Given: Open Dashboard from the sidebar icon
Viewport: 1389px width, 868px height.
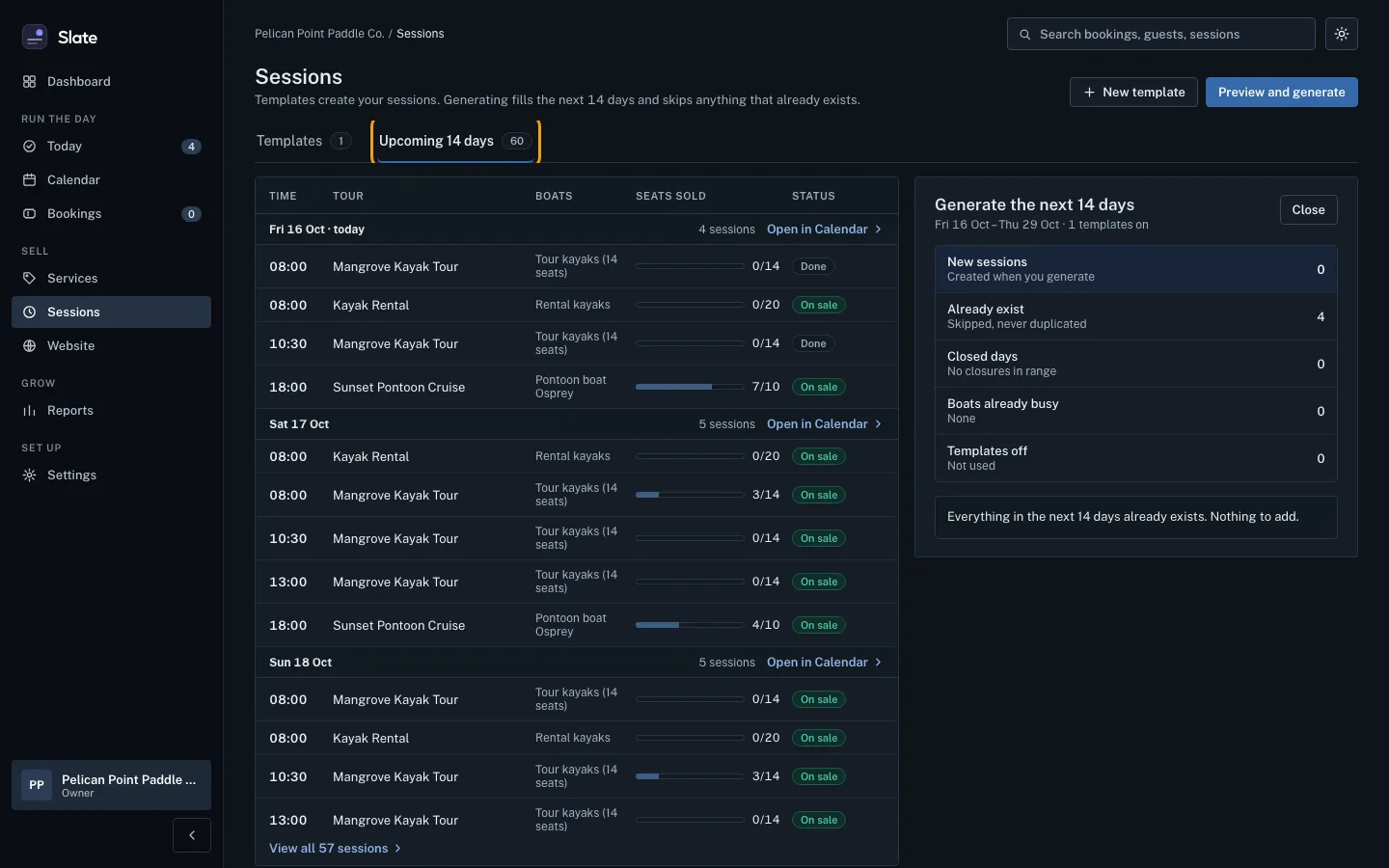Looking at the screenshot, I should (x=29, y=82).
